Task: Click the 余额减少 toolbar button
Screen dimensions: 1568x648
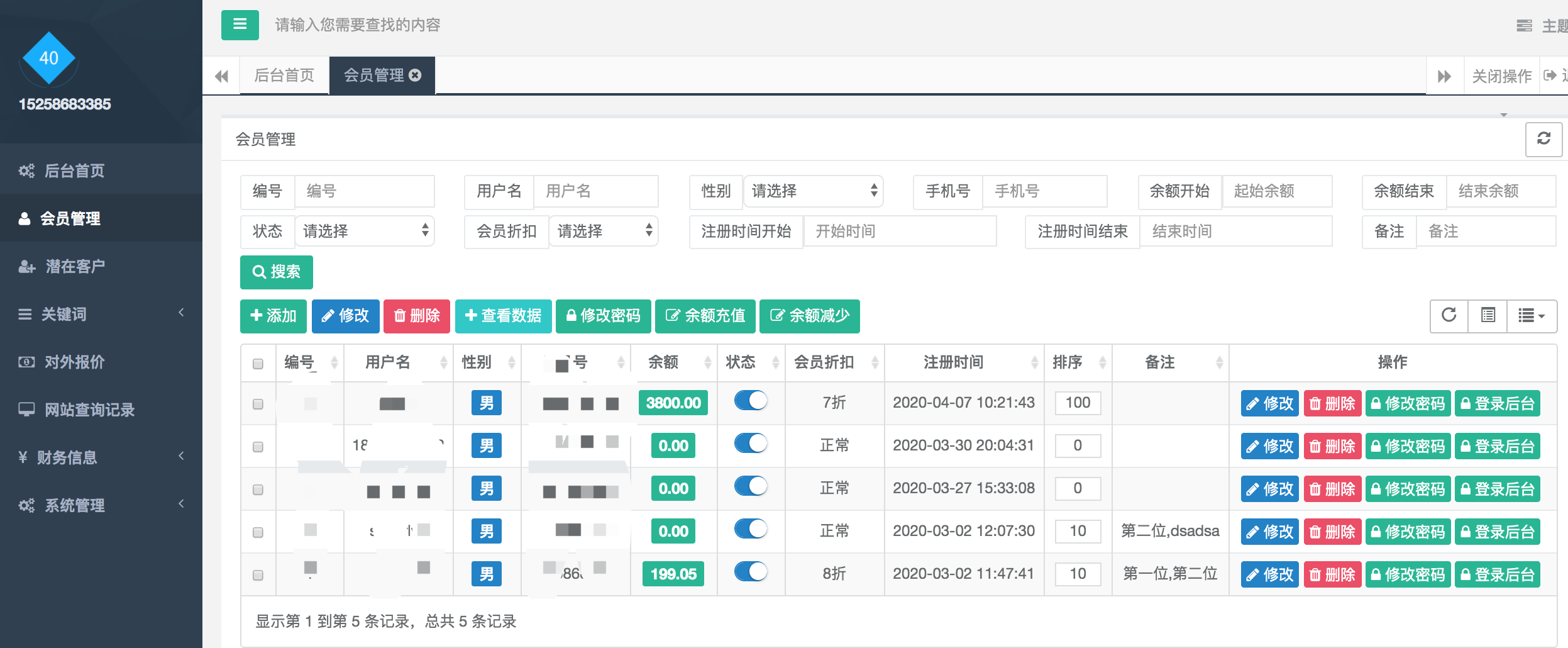Action: coord(809,316)
